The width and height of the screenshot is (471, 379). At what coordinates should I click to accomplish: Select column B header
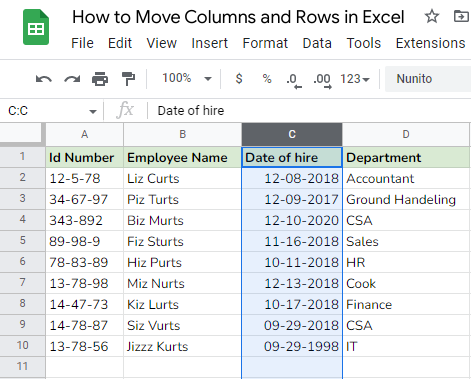click(x=183, y=135)
